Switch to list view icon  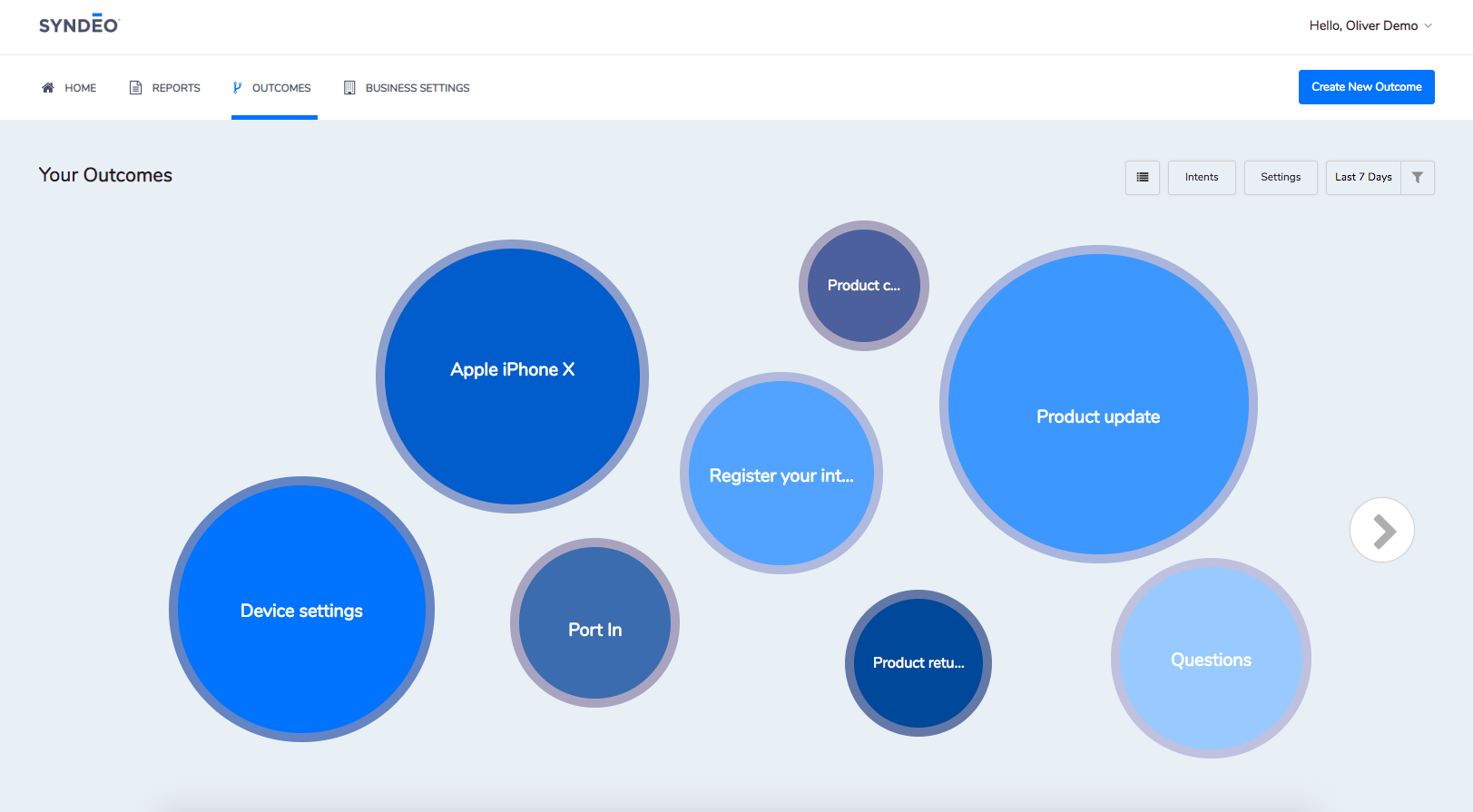(x=1143, y=178)
